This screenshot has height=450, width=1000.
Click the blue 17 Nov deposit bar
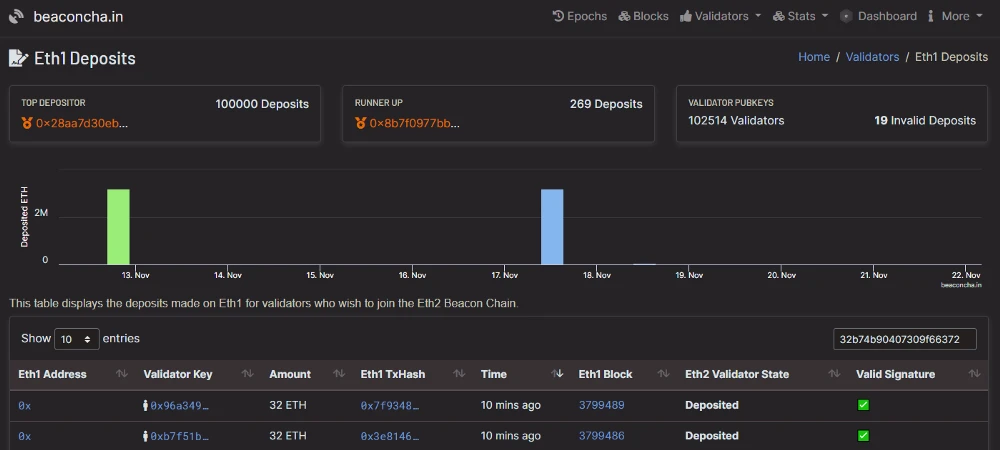point(552,227)
